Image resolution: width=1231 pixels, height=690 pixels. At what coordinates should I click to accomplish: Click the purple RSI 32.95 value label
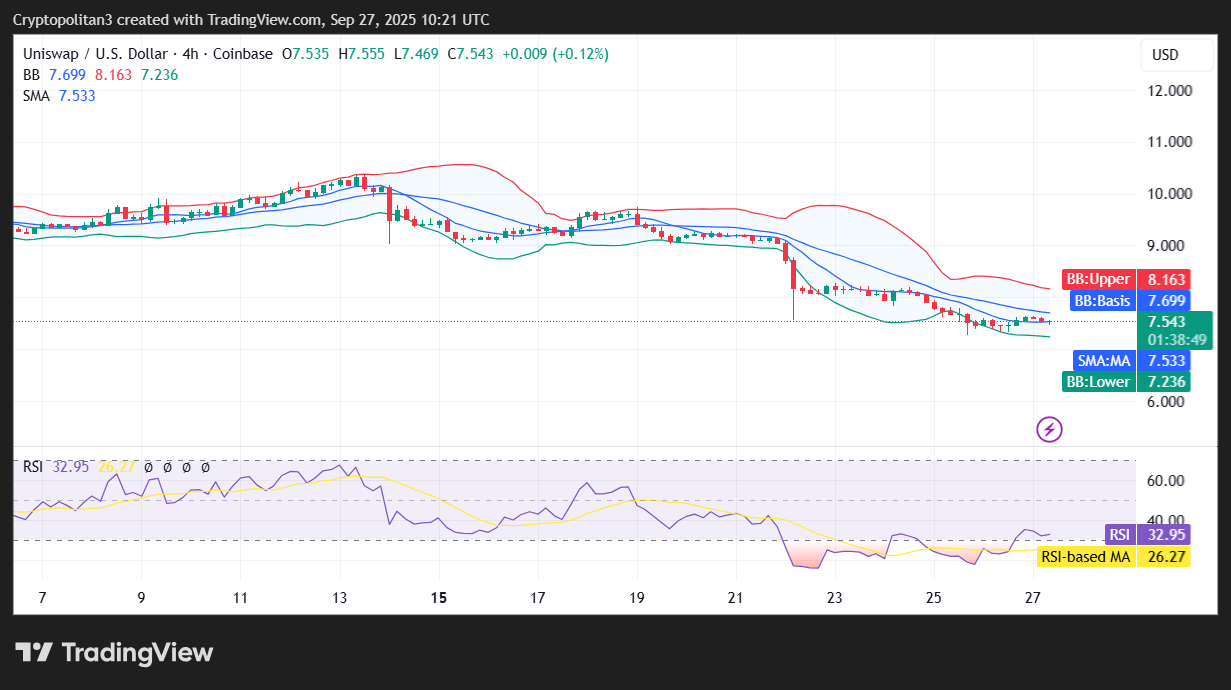coord(1146,534)
